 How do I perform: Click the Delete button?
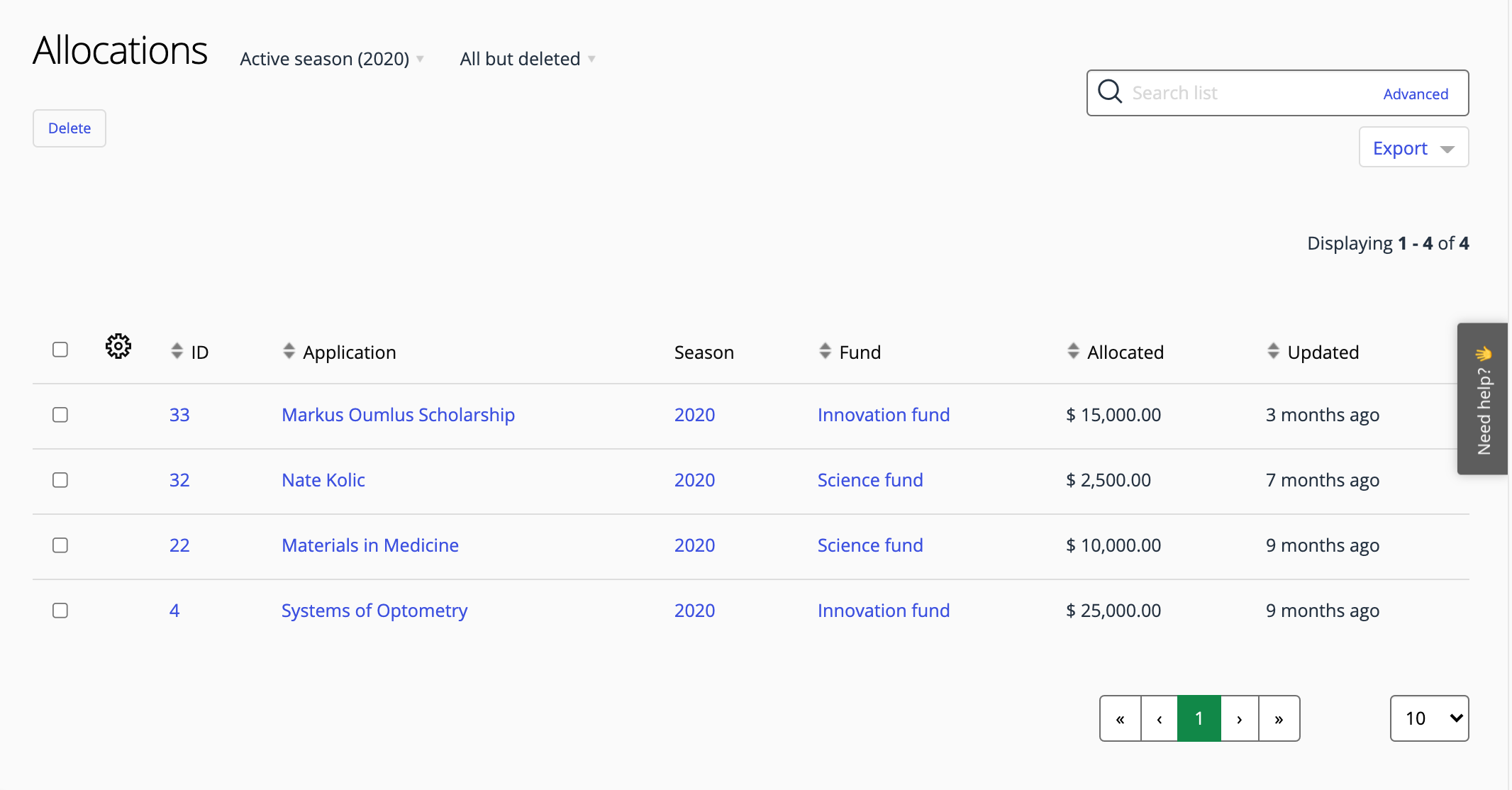(x=69, y=128)
